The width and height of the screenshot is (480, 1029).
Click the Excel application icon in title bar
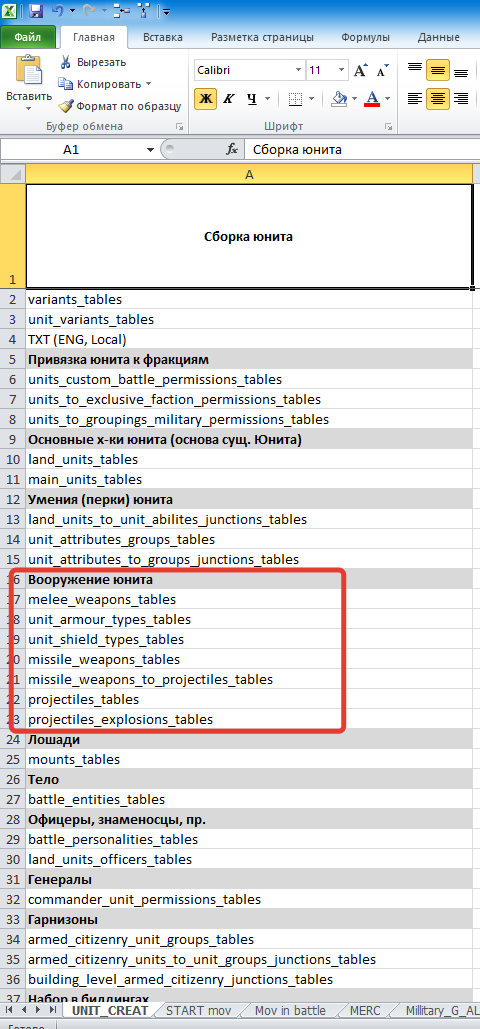pyautogui.click(x=11, y=11)
